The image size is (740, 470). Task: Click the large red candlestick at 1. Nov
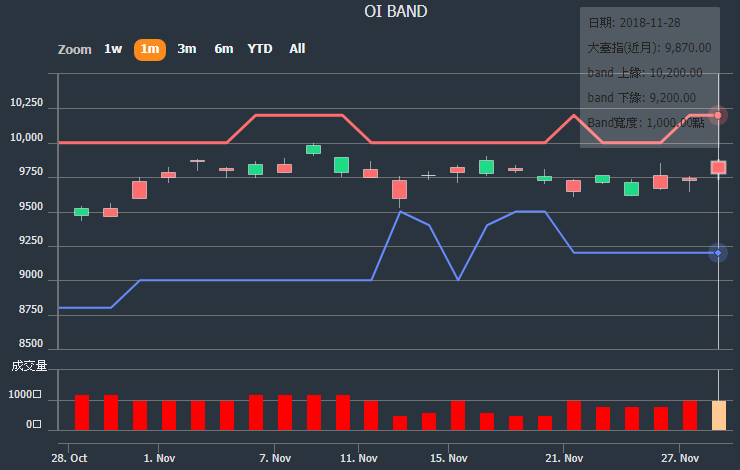point(140,190)
